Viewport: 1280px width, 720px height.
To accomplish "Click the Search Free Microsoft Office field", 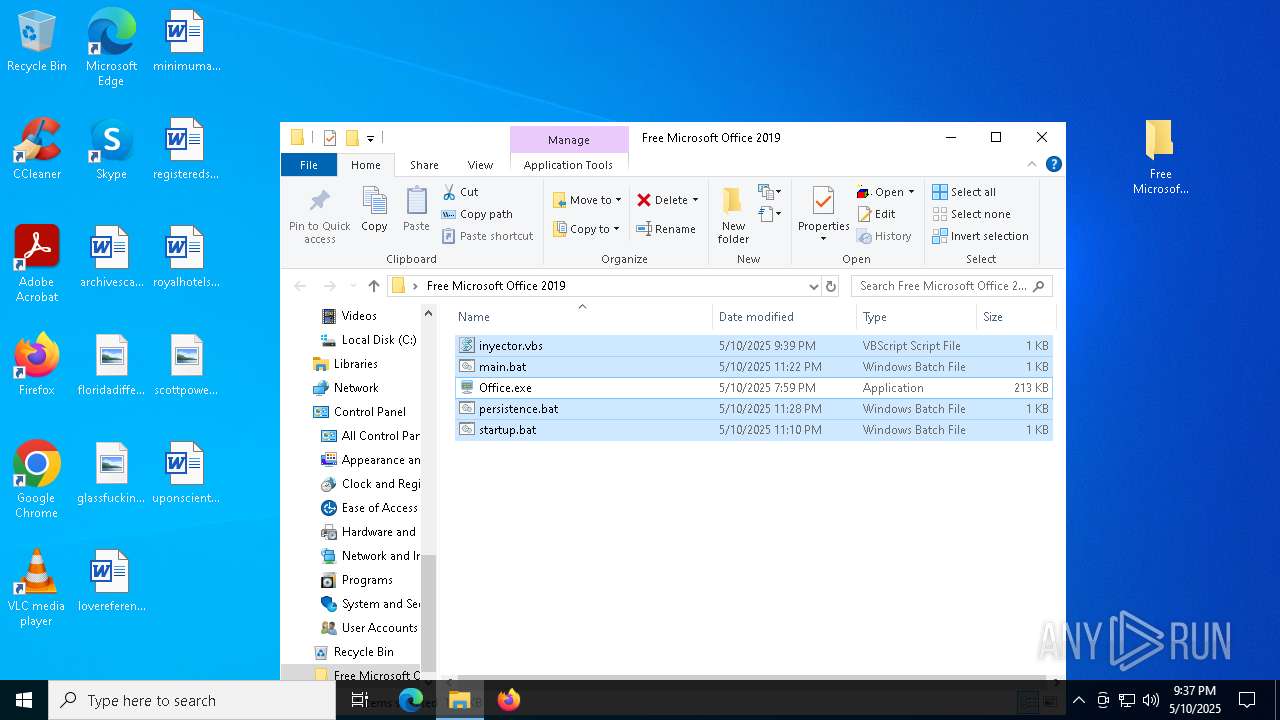I will tap(951, 286).
